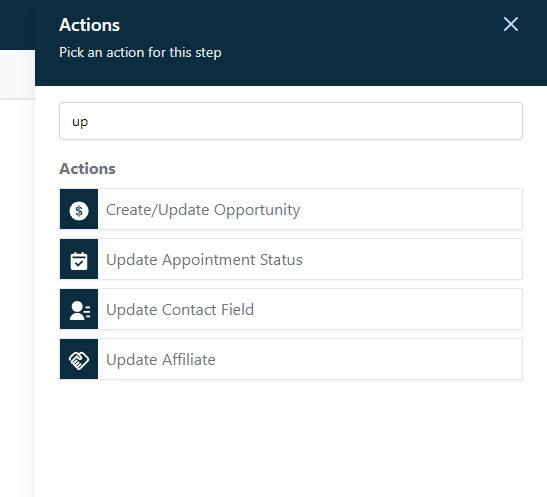Close the Actions panel with X
The width and height of the screenshot is (547, 497).
point(511,24)
